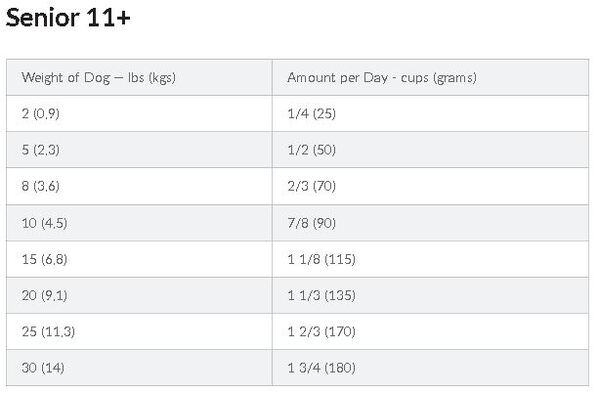Viewport: 599px width, 393px height.
Task: Select the 1 1/3 (135) amount cell
Action: (431, 296)
